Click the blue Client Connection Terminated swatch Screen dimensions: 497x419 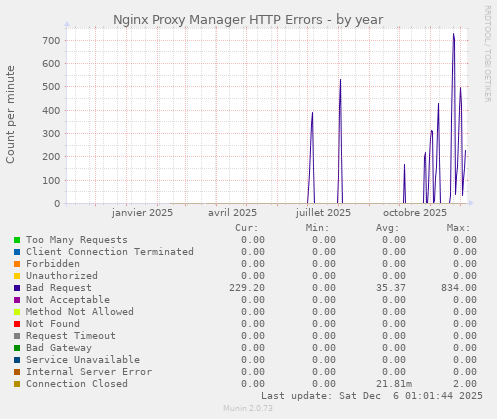tap(17, 252)
